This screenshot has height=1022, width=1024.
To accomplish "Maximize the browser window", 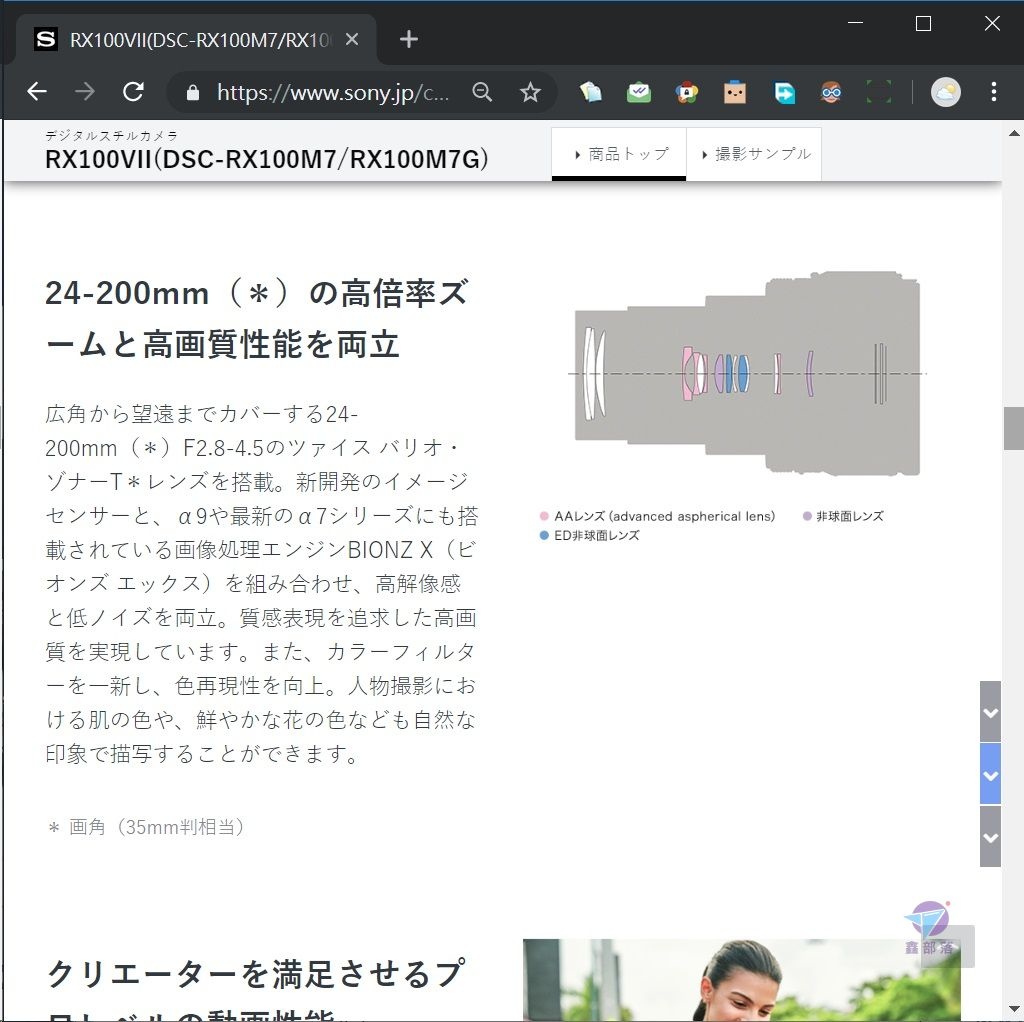I will (923, 24).
